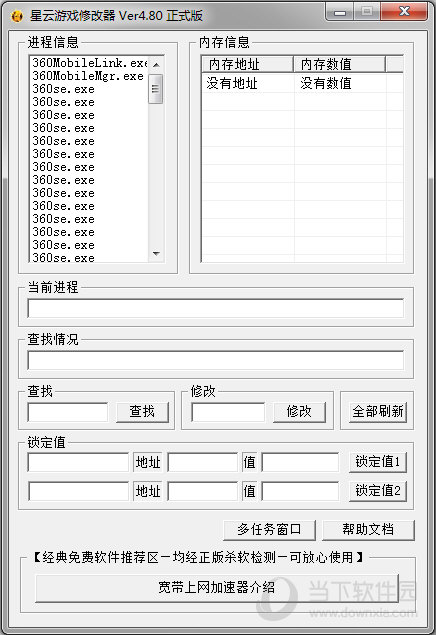Click the 查找 input field
Viewport: 436px width, 635px height.
tap(68, 412)
